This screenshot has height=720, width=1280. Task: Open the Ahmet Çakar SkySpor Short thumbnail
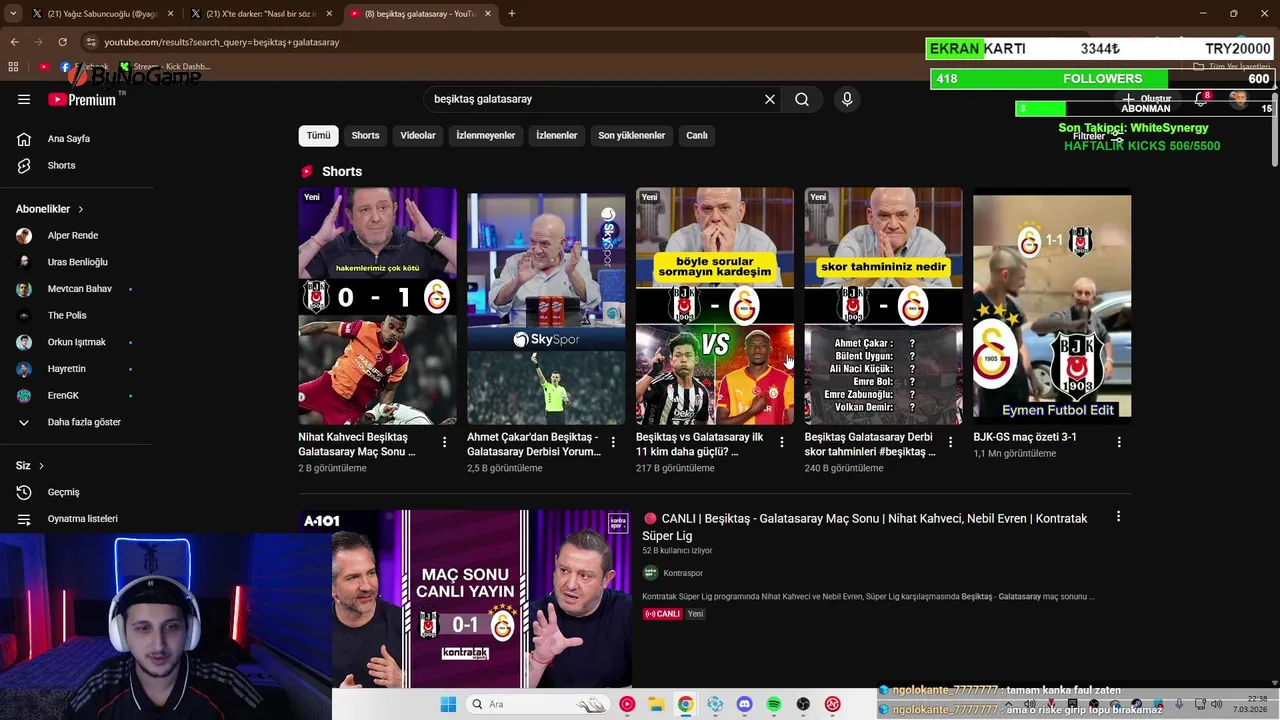[x=546, y=306]
